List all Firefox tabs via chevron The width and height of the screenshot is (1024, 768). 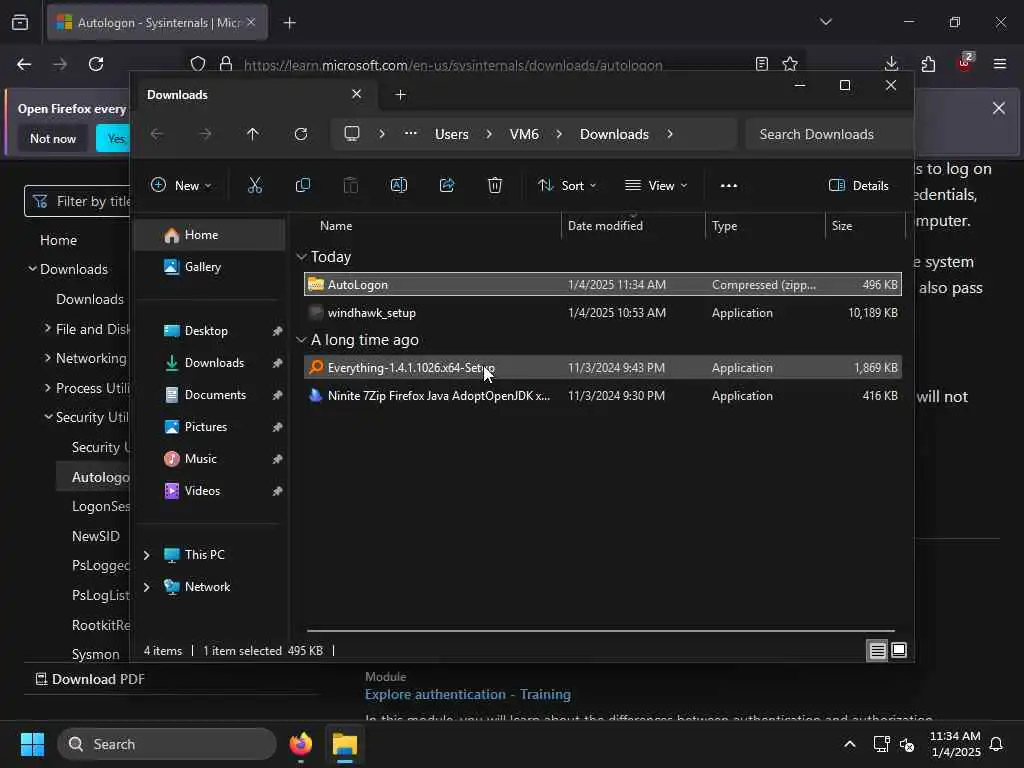click(826, 22)
